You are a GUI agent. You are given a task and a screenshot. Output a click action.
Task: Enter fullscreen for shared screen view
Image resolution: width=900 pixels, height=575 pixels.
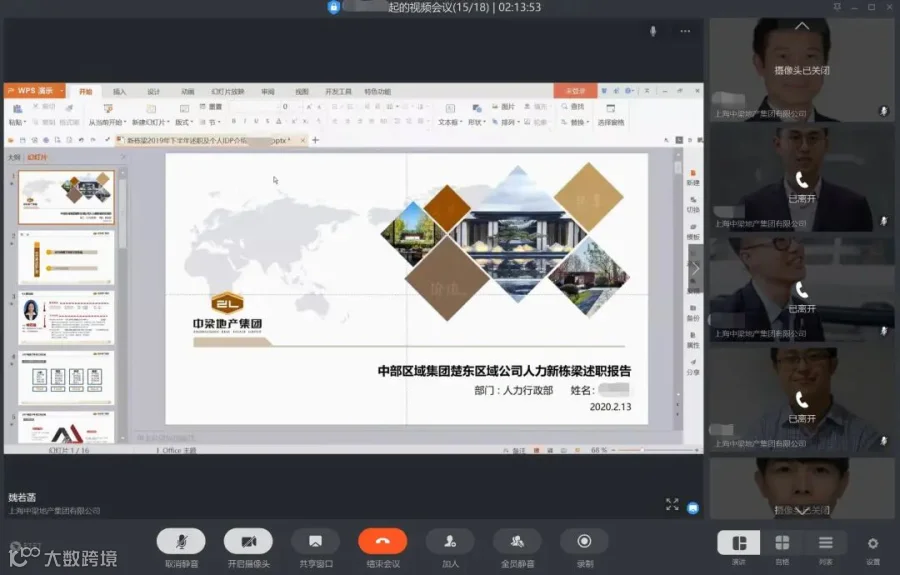[x=672, y=504]
